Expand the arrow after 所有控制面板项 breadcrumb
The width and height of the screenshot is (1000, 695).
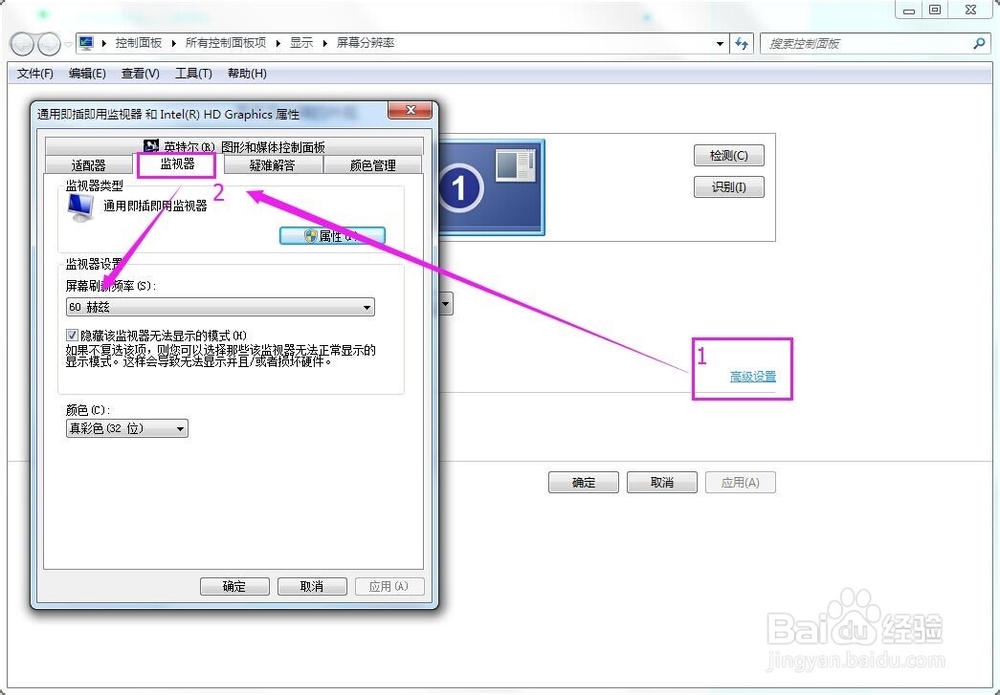278,43
